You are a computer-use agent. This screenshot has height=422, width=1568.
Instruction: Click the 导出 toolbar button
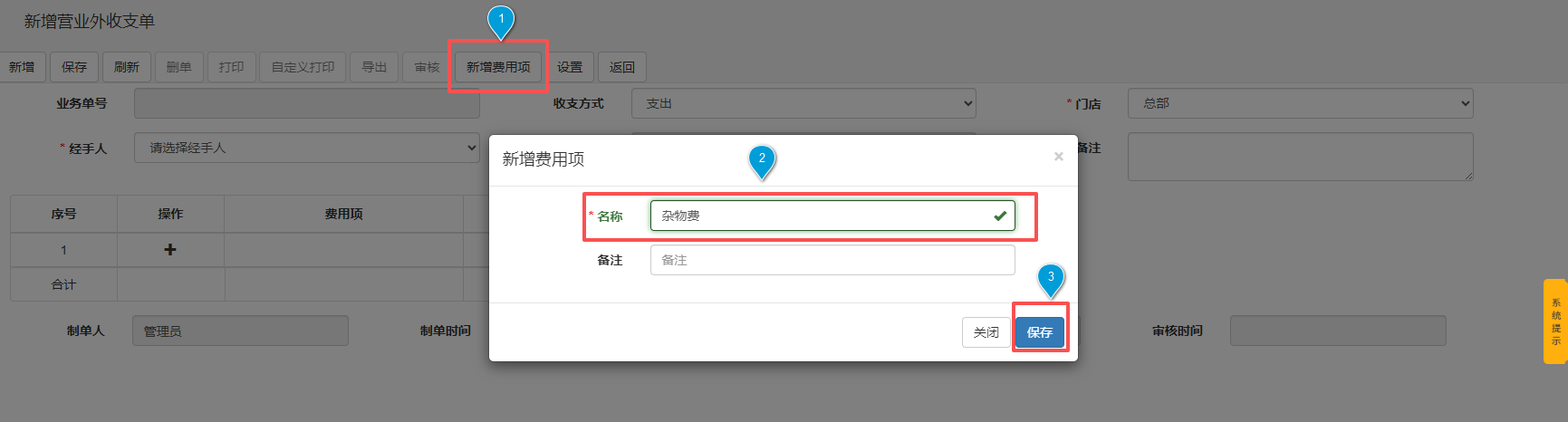(x=374, y=67)
